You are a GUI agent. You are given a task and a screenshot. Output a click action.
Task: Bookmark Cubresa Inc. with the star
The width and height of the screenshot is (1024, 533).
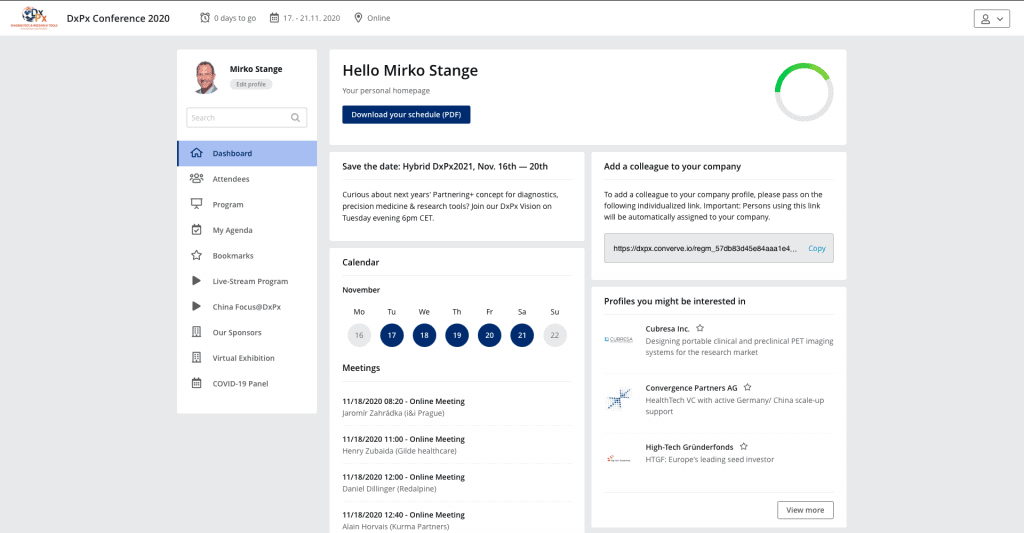pos(700,328)
